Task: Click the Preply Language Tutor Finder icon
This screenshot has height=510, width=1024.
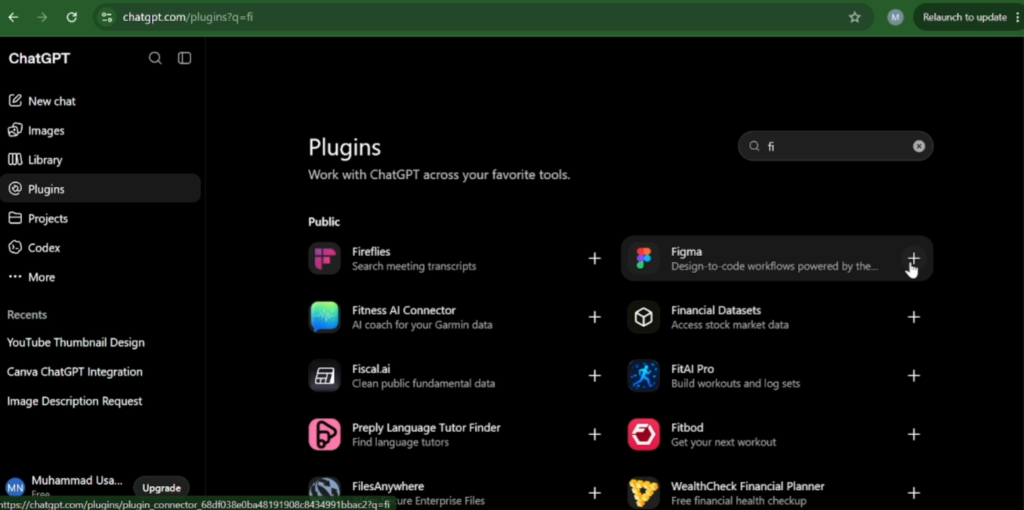Action: [325, 435]
